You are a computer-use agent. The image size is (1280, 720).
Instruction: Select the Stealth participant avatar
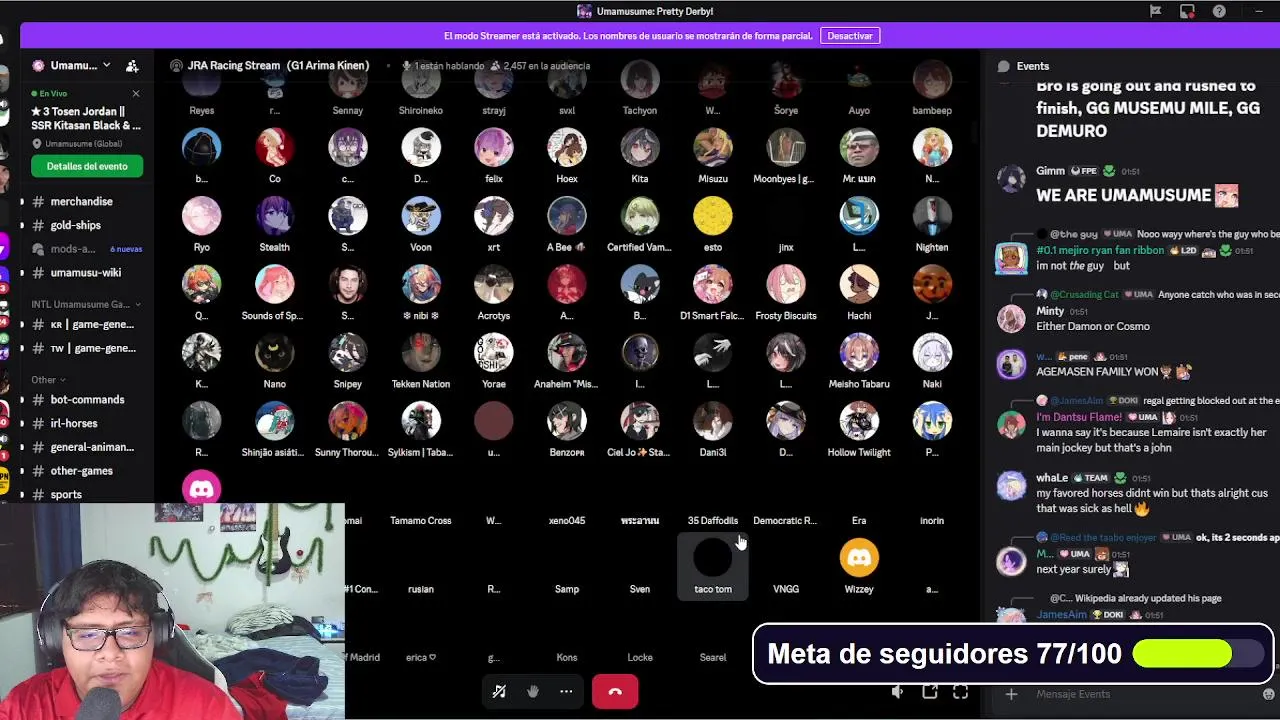pos(275,216)
